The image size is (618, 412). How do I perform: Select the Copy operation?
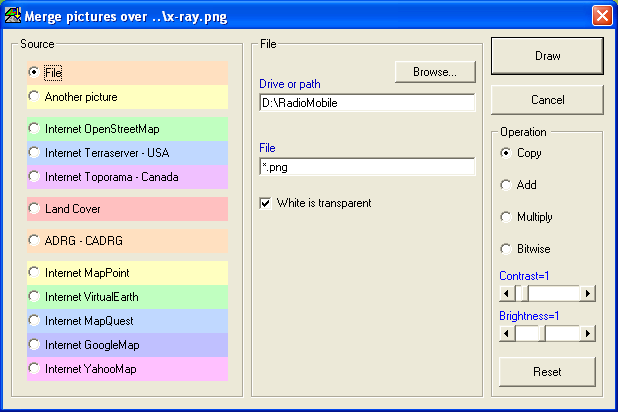(x=506, y=153)
